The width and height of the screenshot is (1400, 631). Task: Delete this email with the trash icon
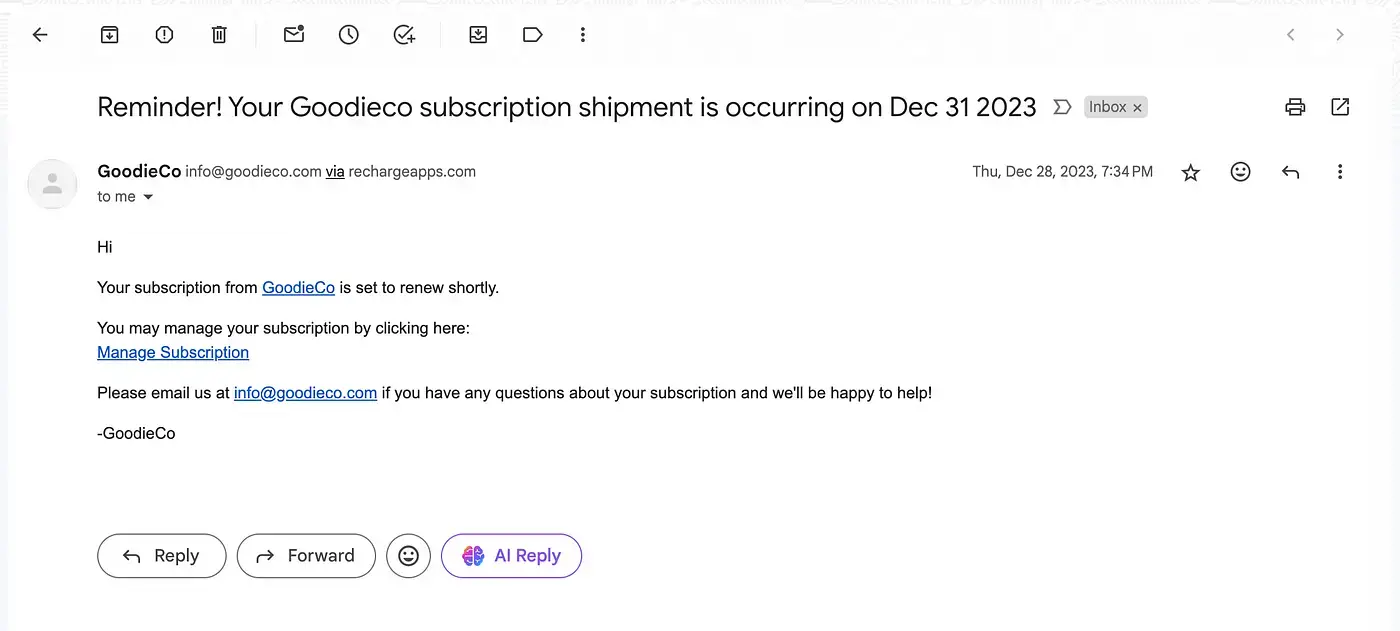click(219, 35)
